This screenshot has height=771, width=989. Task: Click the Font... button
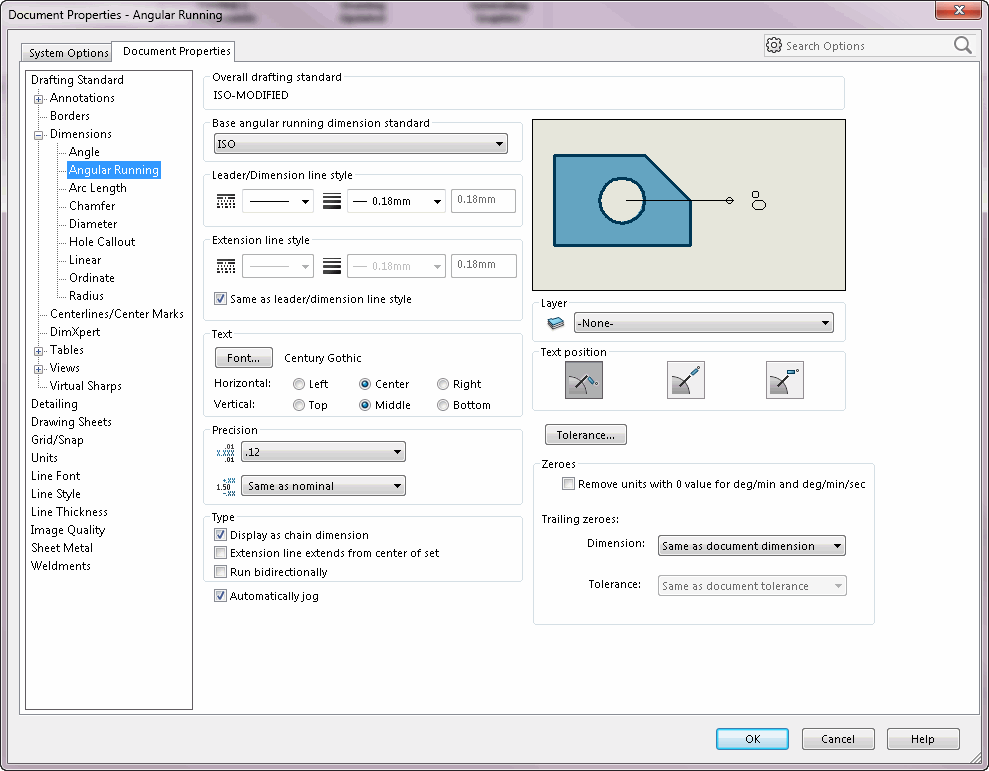pyautogui.click(x=243, y=358)
